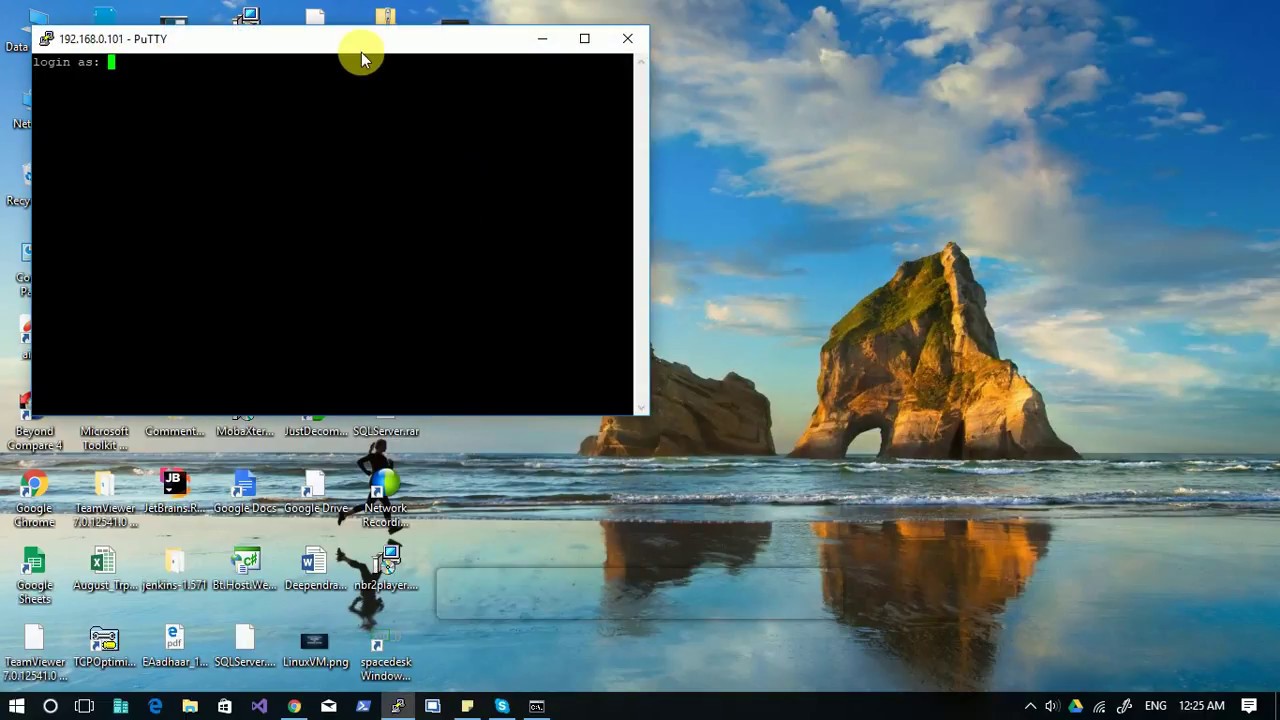The image size is (1280, 720).
Task: Click the JustDecom... icon label
Action: tap(315, 432)
